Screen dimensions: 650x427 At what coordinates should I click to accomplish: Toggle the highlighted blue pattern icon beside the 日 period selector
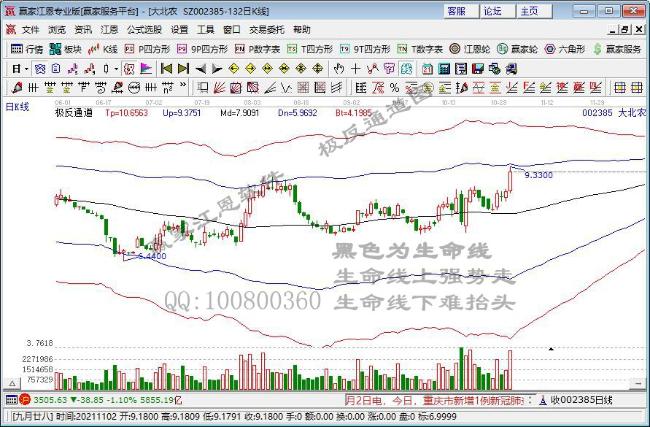[x=40, y=69]
